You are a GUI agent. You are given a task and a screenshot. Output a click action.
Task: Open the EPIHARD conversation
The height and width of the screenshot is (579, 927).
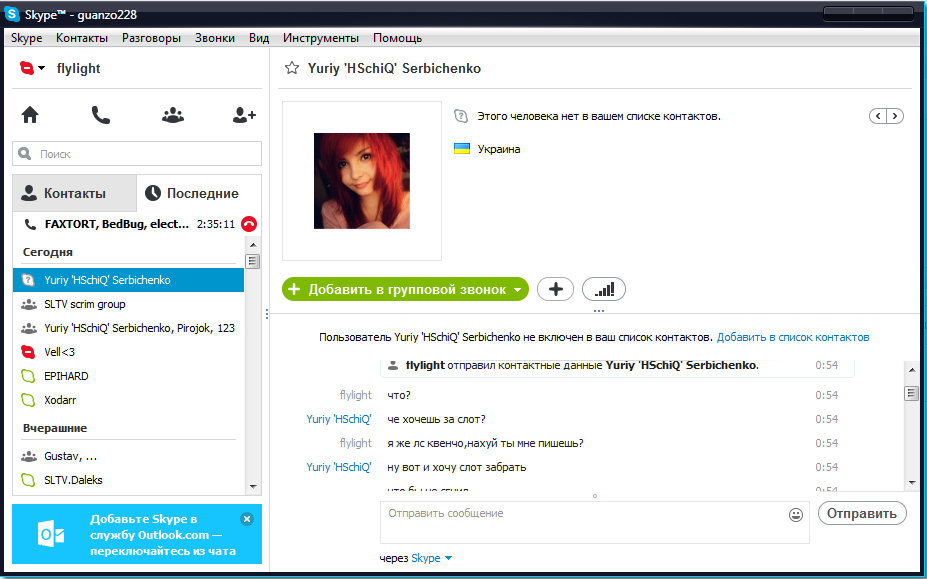pos(128,376)
